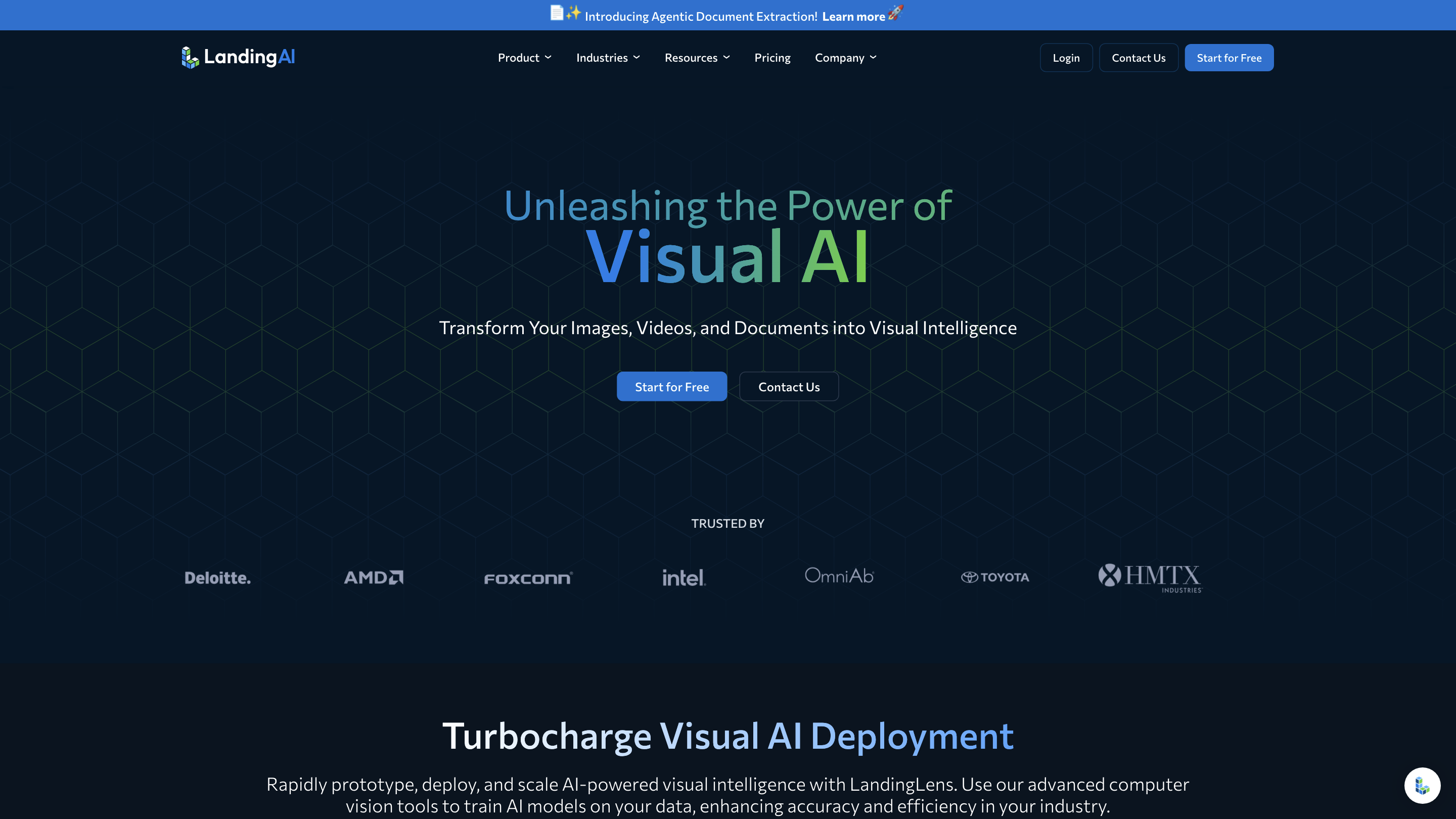Click the OmniAb logo

pos(839,576)
